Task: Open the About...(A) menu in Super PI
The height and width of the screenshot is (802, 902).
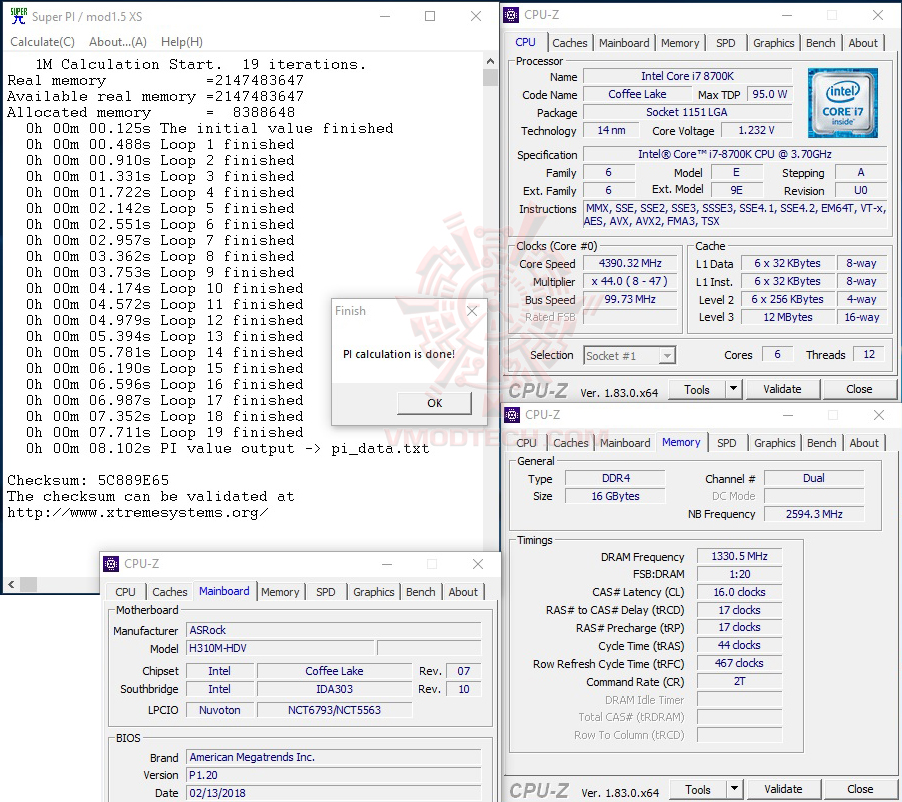Action: click(x=118, y=42)
